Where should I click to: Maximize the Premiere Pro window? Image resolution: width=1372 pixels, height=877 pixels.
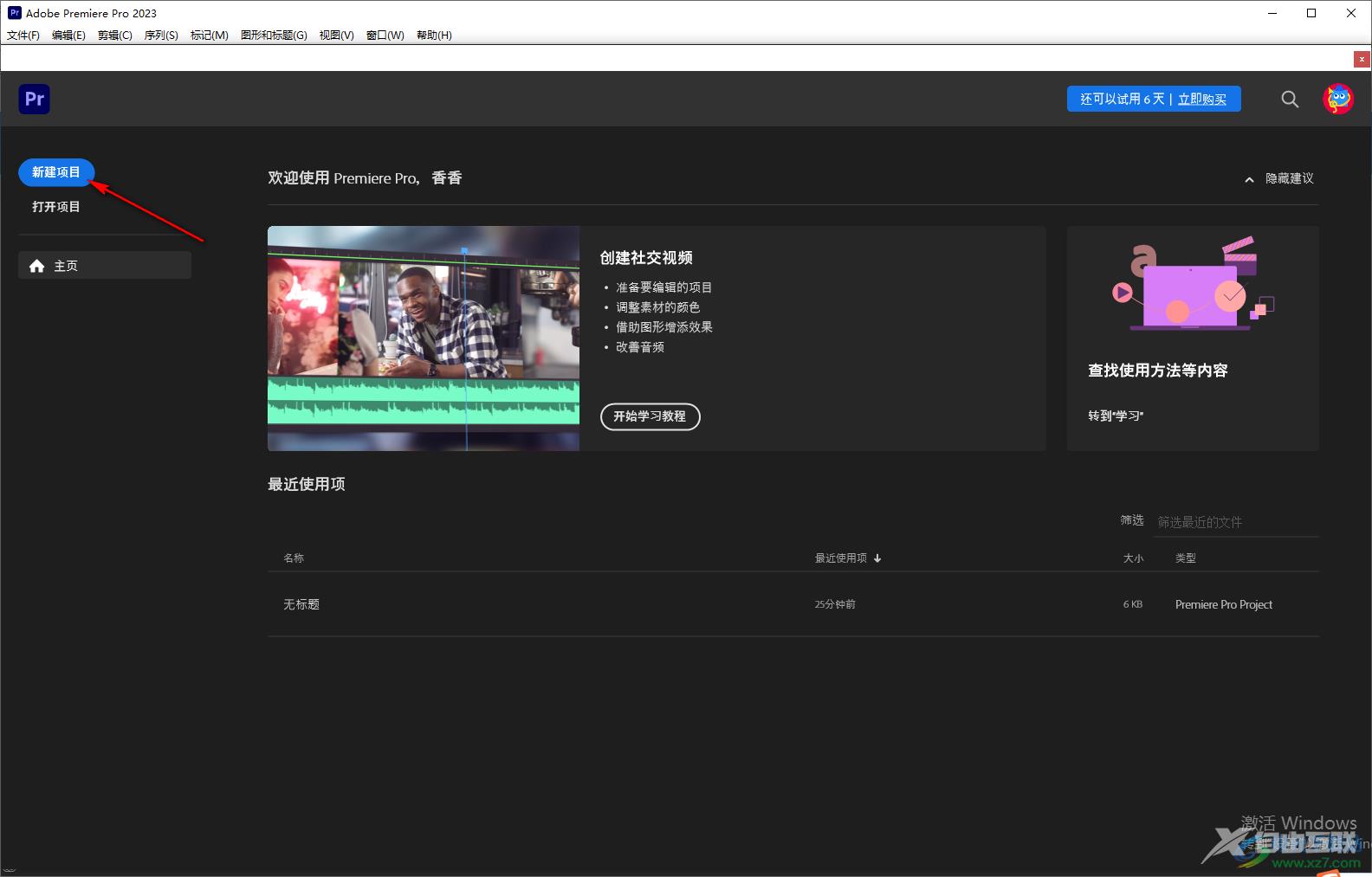coord(1311,13)
